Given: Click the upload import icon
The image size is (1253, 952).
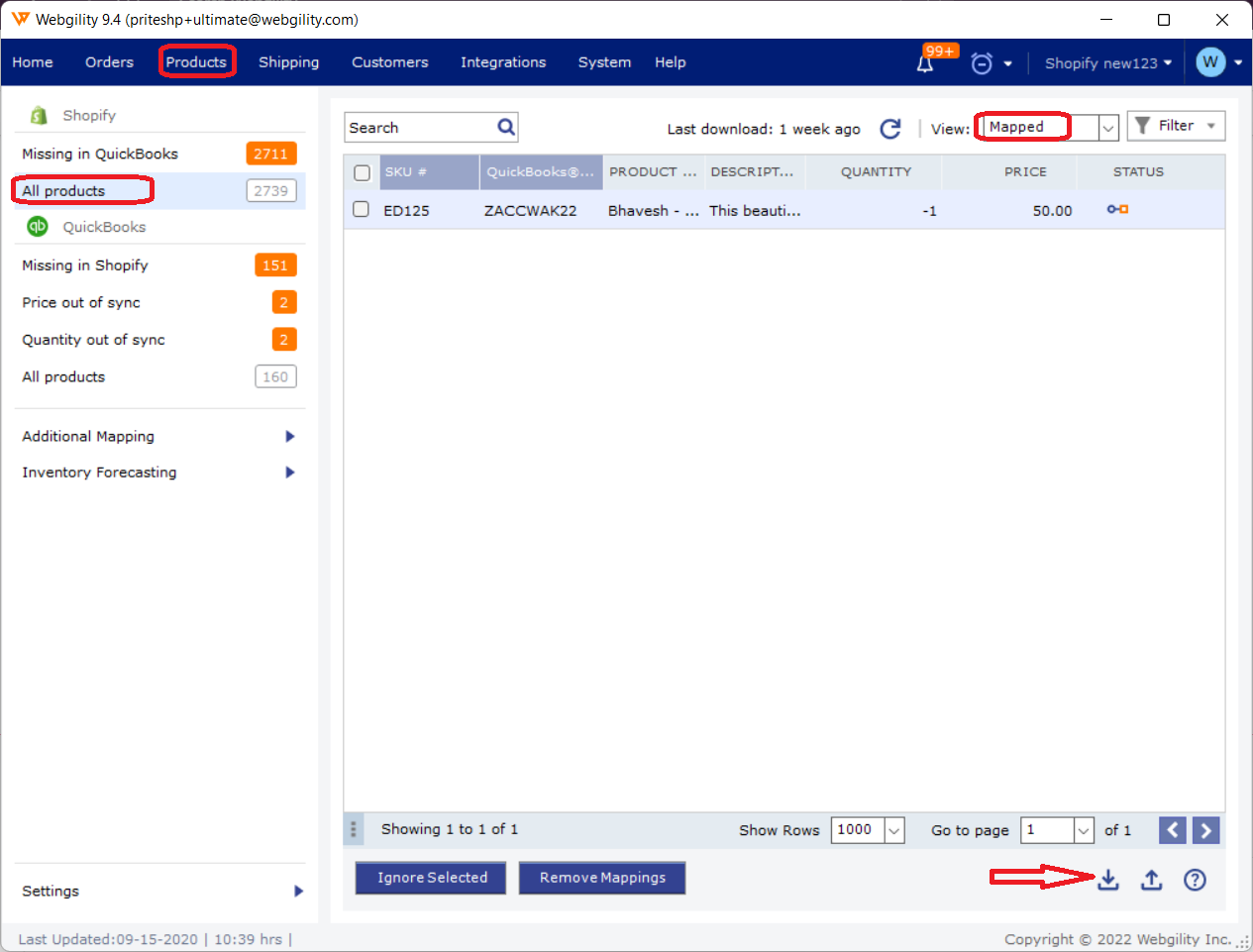Looking at the screenshot, I should point(1151,879).
